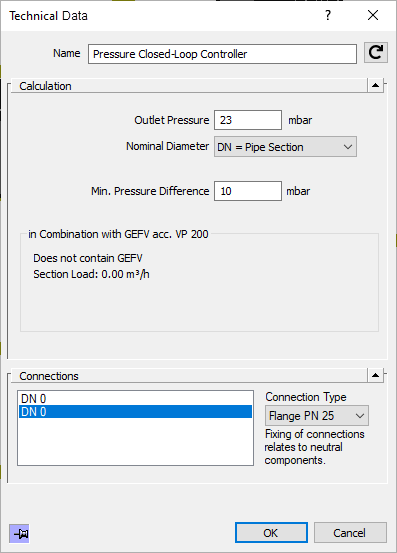
Task: Click the reset name refresh icon
Action: [376, 53]
